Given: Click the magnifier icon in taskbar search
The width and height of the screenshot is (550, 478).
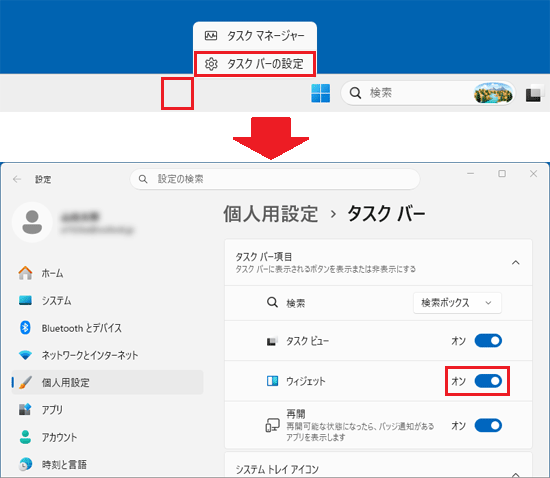Looking at the screenshot, I should (355, 93).
